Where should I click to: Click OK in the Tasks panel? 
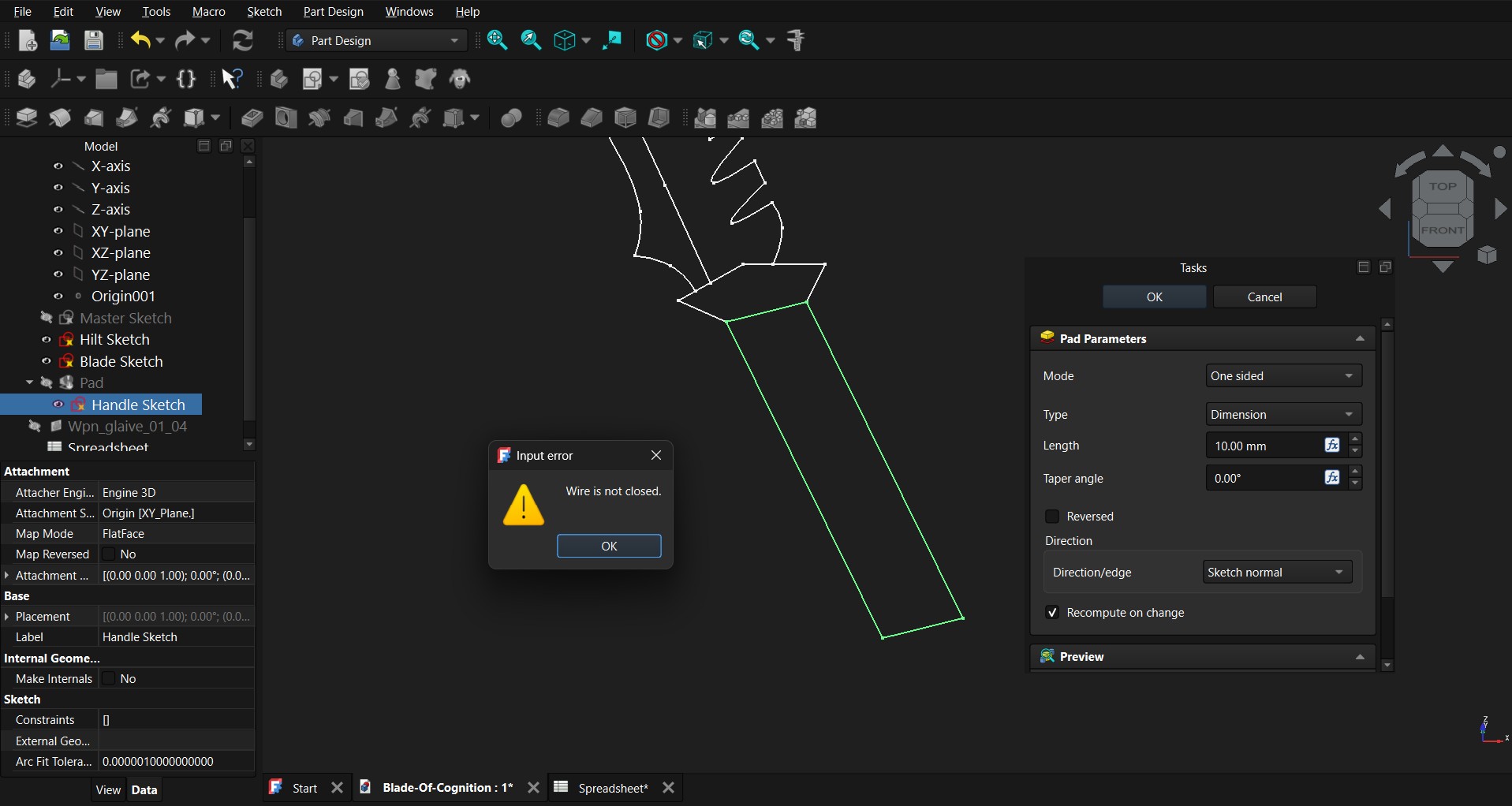[x=1154, y=297]
